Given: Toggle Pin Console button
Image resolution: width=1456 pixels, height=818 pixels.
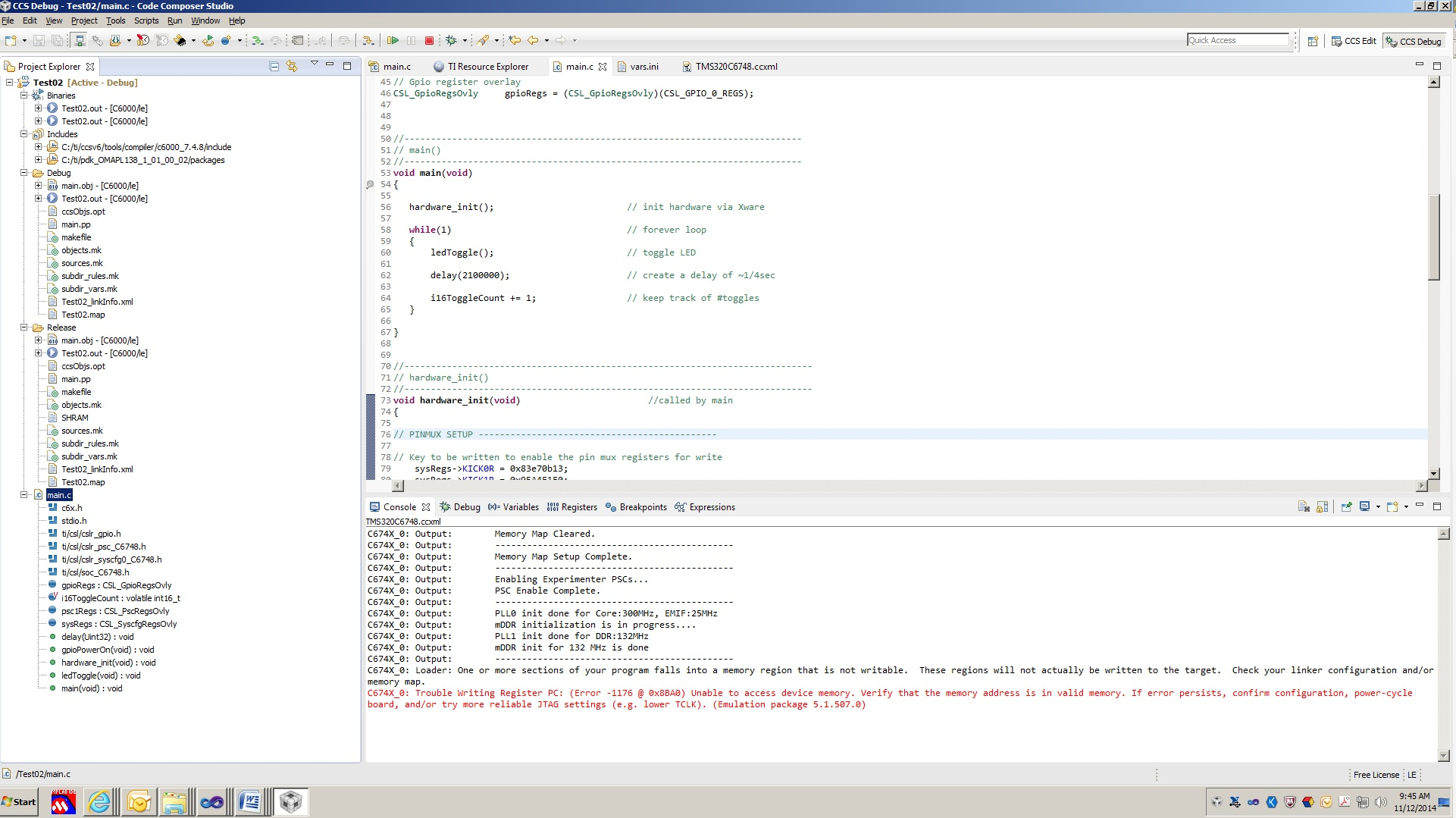Looking at the screenshot, I should (1346, 506).
